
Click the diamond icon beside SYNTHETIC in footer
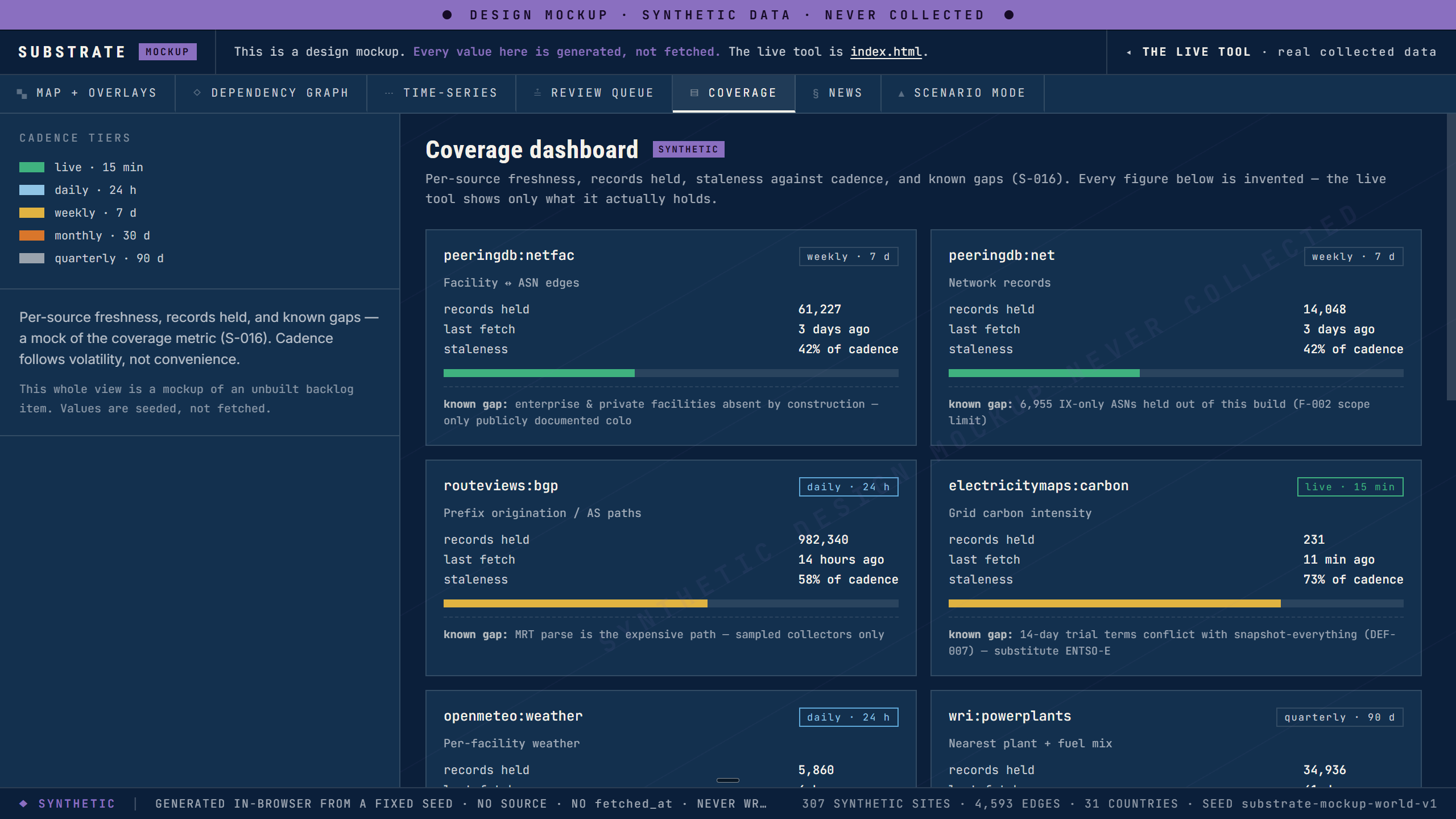point(23,804)
